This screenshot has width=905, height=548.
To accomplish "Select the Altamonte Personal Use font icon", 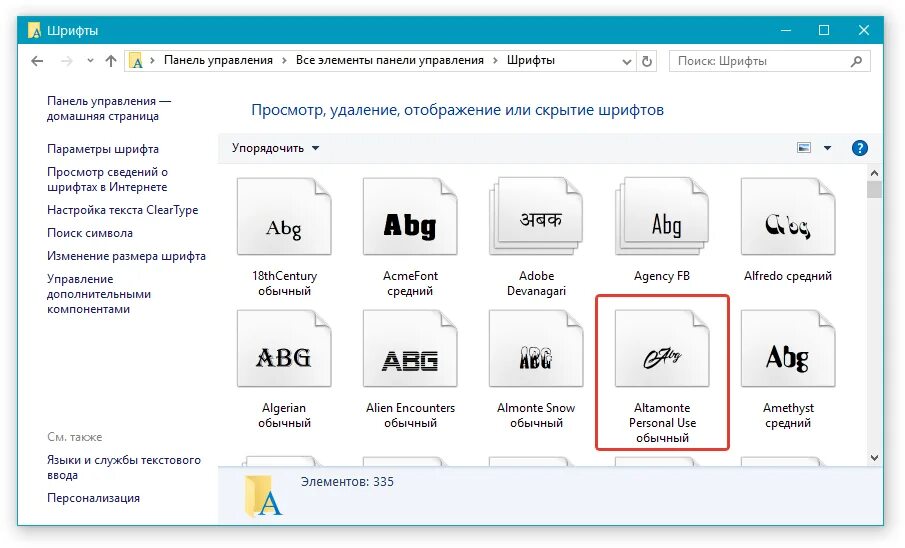I will [x=662, y=349].
